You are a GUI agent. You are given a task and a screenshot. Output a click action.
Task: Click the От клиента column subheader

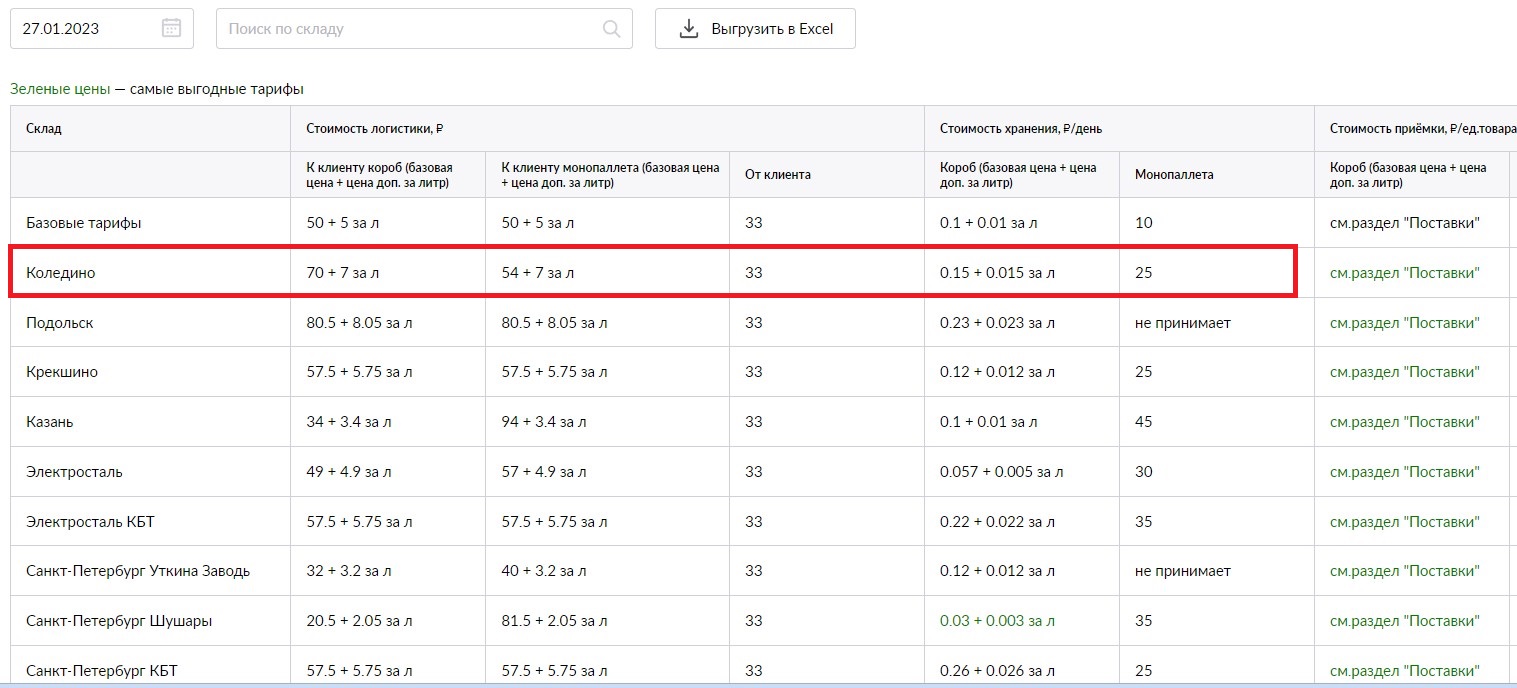click(777, 175)
